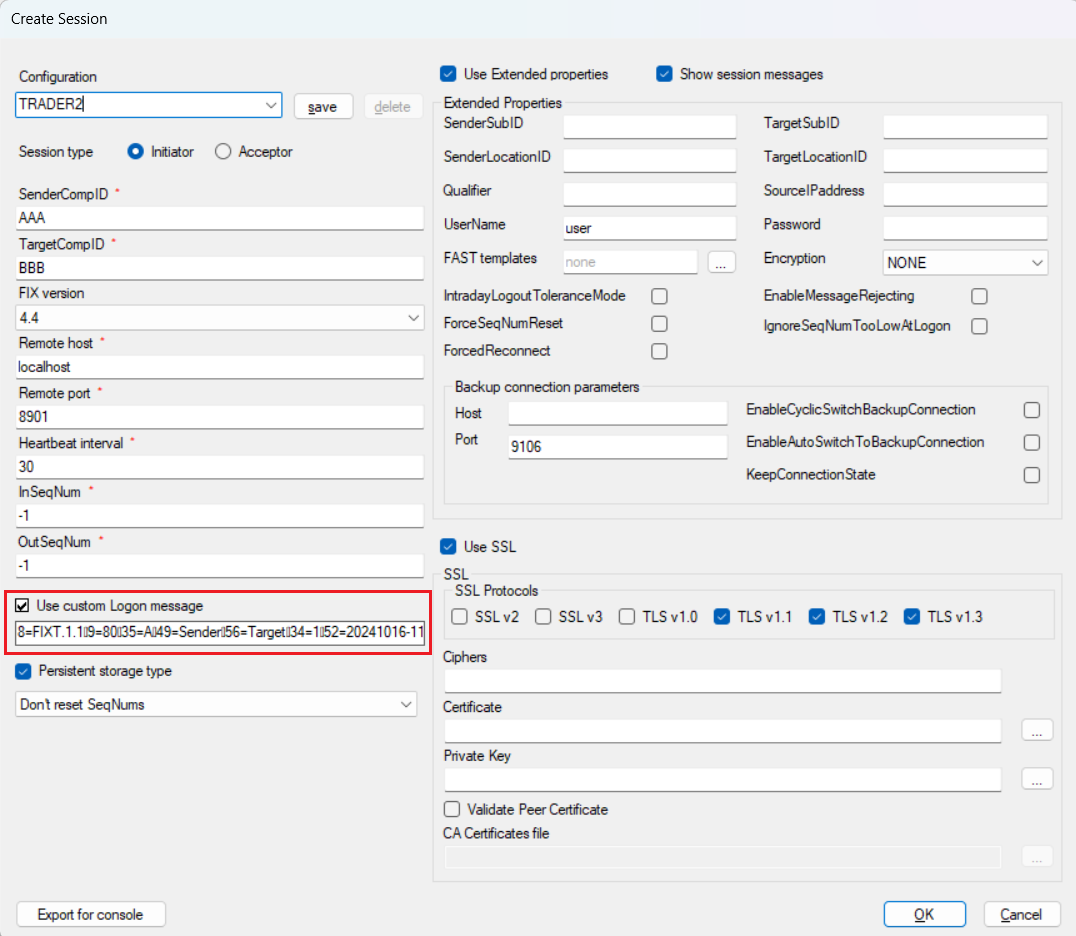Click in the UserName field

coord(648,228)
